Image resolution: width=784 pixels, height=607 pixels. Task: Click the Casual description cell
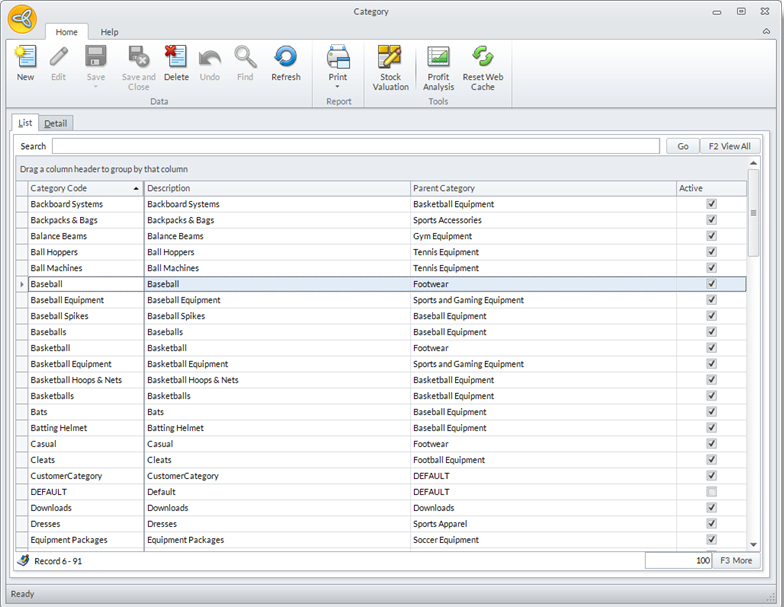pos(277,444)
